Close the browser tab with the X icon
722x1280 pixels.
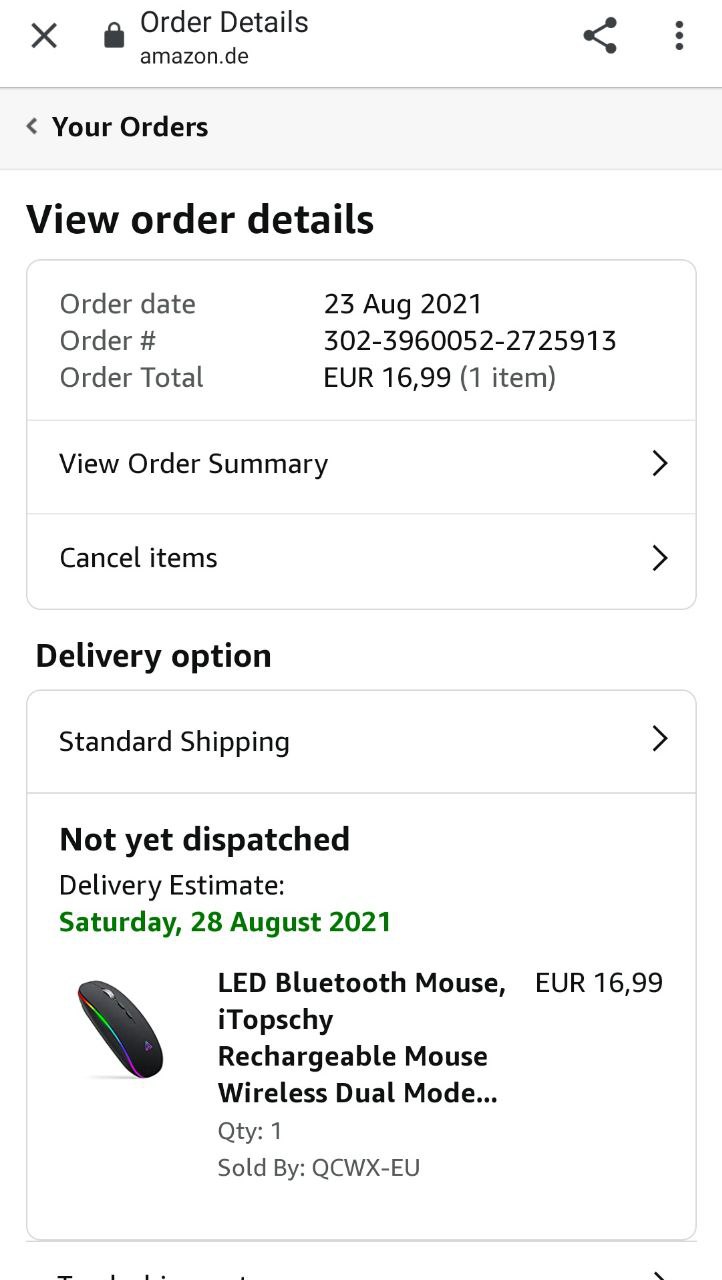pos(44,36)
